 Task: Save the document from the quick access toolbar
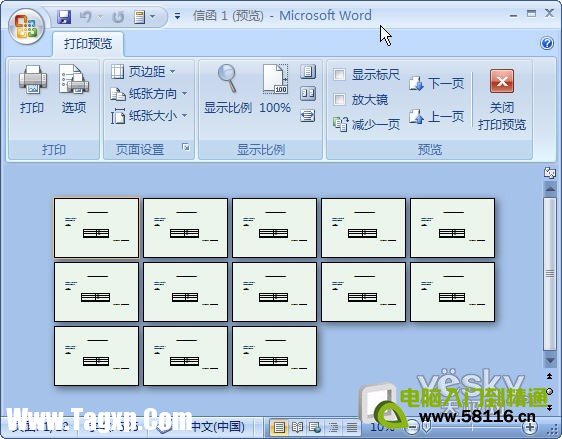pyautogui.click(x=64, y=16)
